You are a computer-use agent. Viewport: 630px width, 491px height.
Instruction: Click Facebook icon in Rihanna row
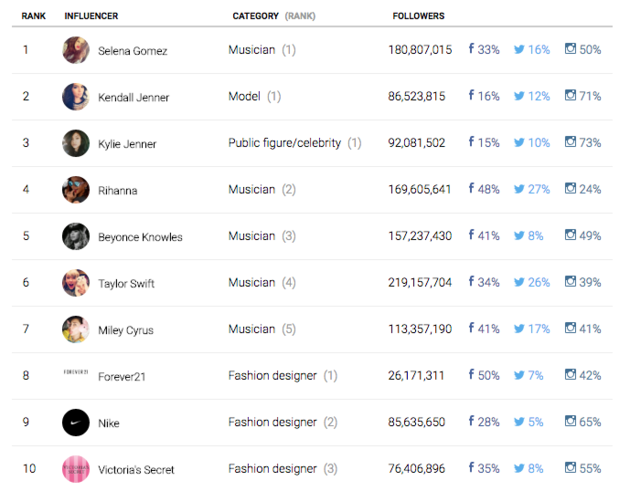tap(471, 188)
